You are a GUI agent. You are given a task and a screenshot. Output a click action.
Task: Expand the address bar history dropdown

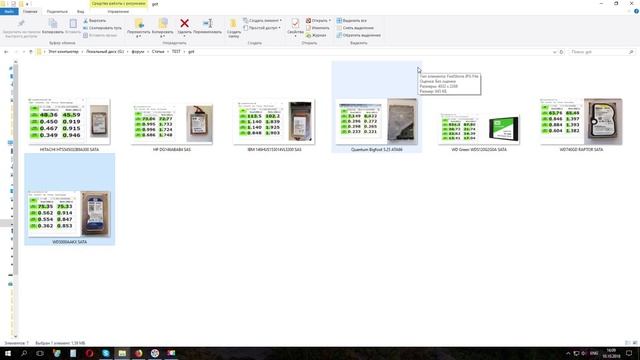(554, 52)
